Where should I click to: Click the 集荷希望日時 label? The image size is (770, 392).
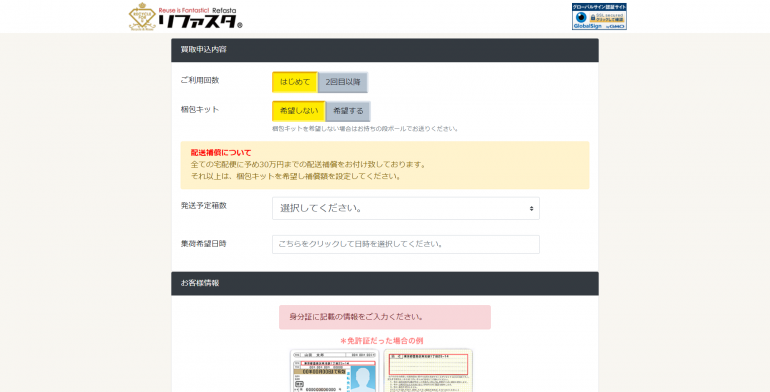click(204, 243)
